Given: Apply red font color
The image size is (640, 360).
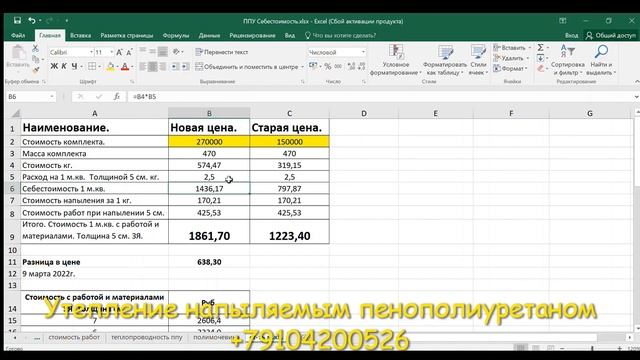Looking at the screenshot, I should [x=125, y=66].
